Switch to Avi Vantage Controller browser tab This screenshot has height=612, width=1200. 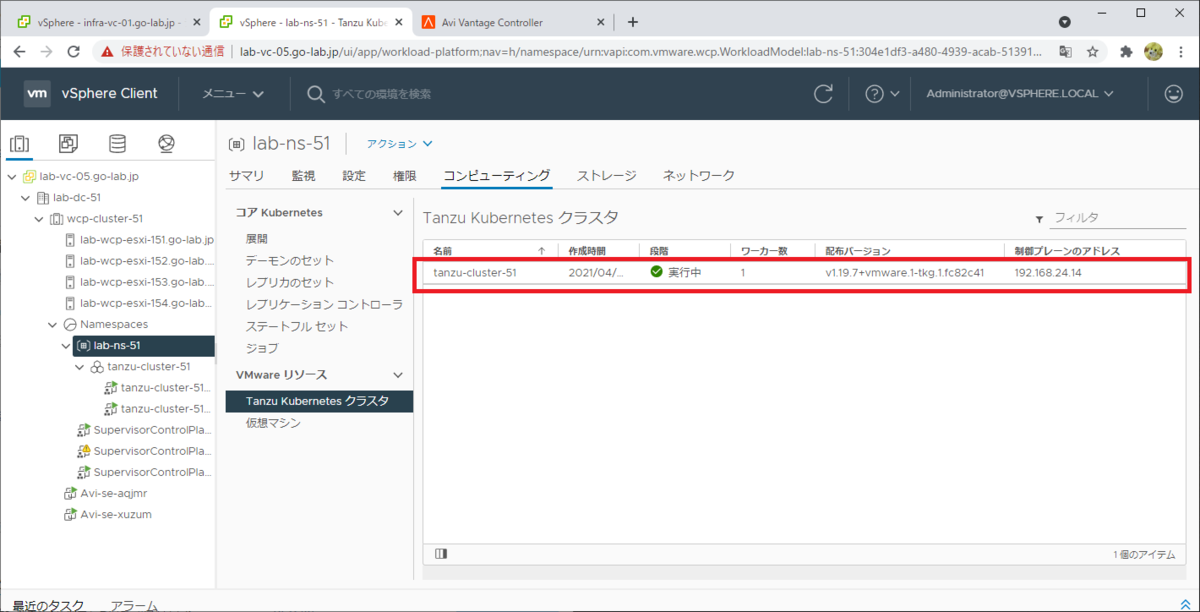pyautogui.click(x=510, y=21)
